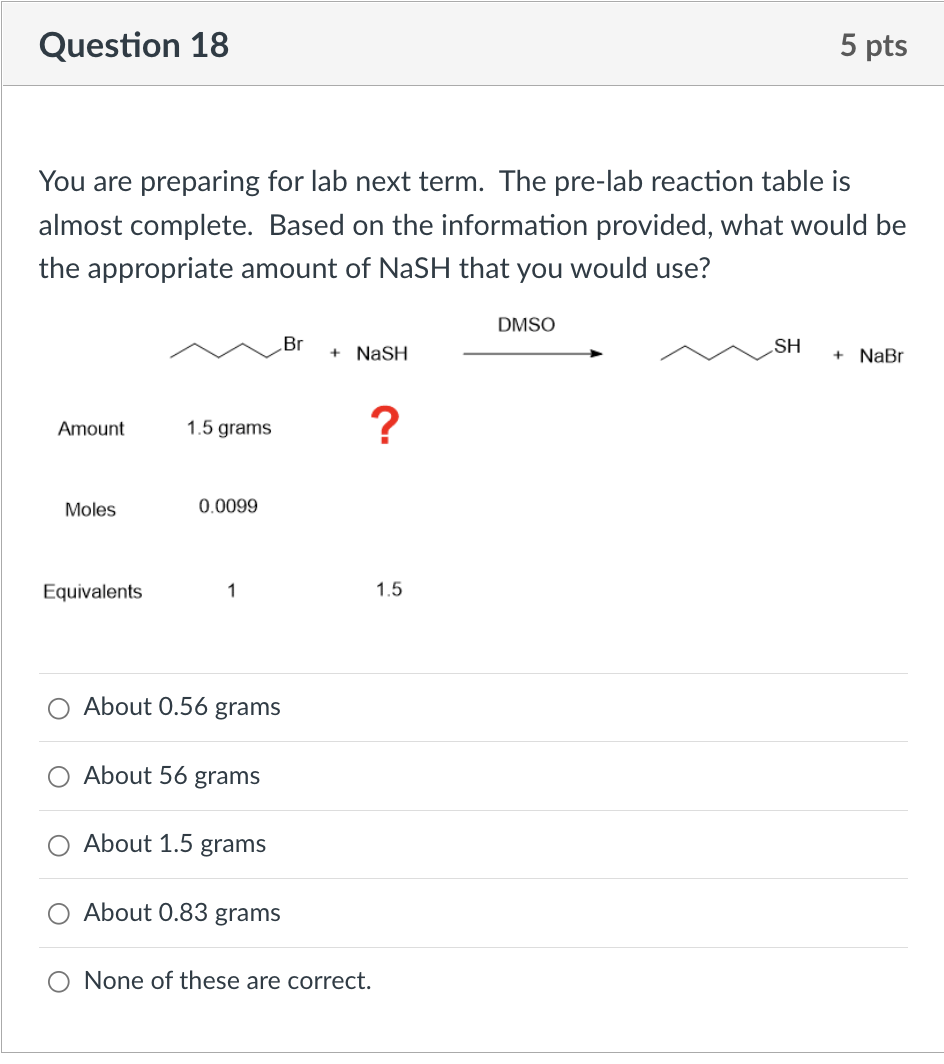This screenshot has width=944, height=1064.
Task: Select the 'About 0.83 grams' radio button
Action: click(58, 913)
